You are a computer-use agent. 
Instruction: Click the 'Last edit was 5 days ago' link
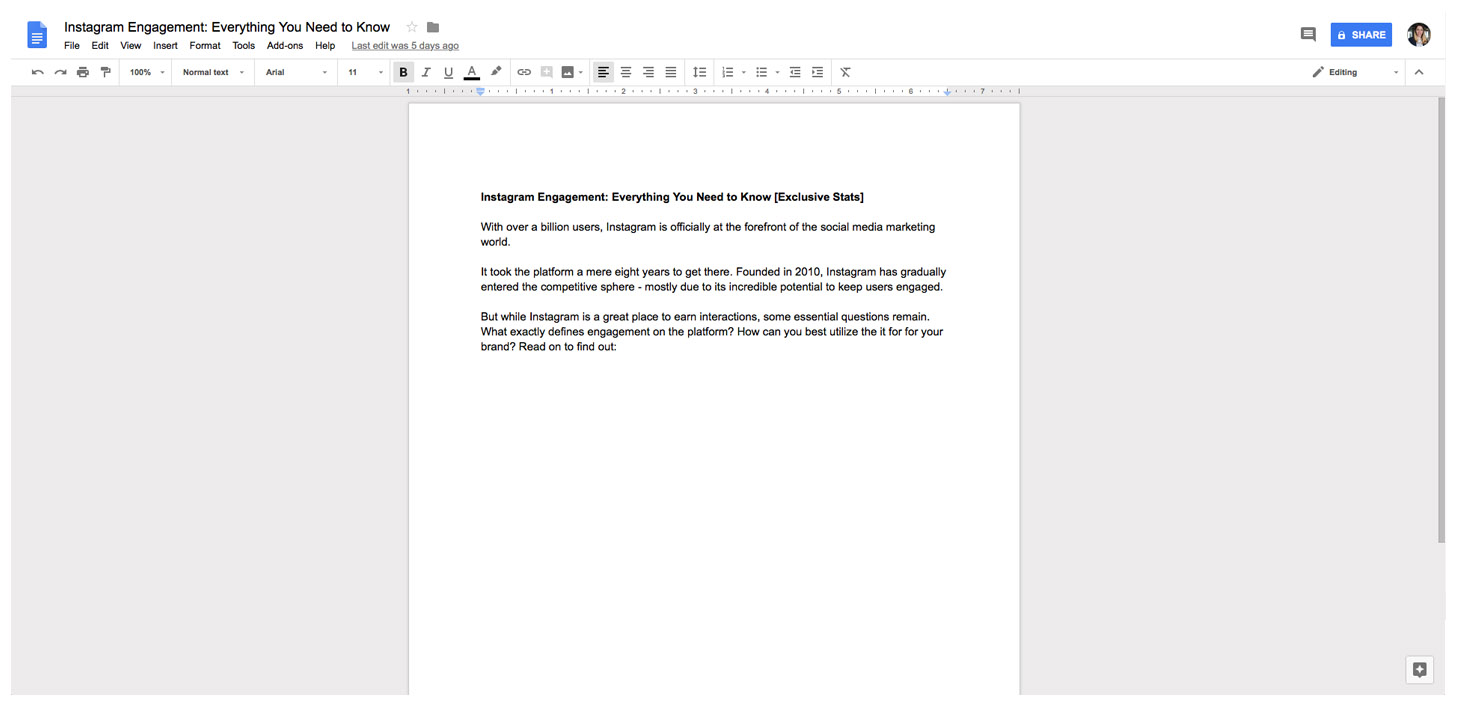pyautogui.click(x=405, y=46)
